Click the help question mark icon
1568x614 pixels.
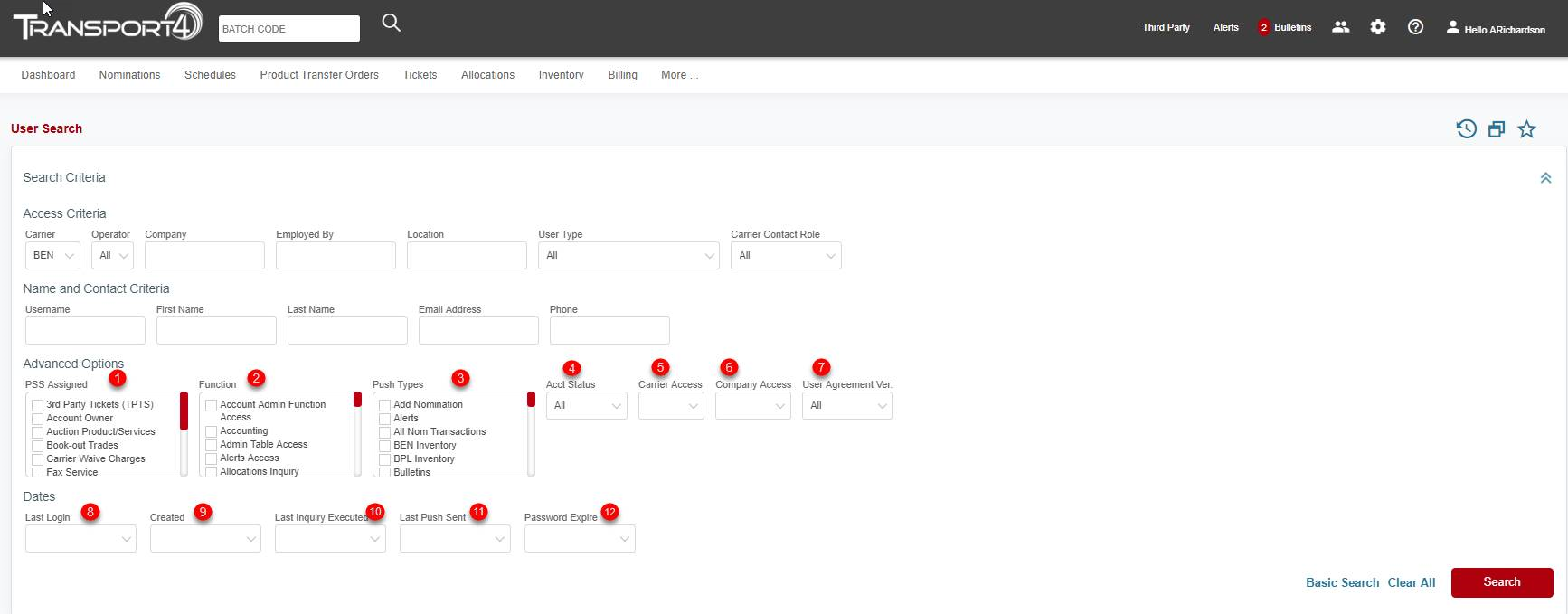pos(1415,27)
